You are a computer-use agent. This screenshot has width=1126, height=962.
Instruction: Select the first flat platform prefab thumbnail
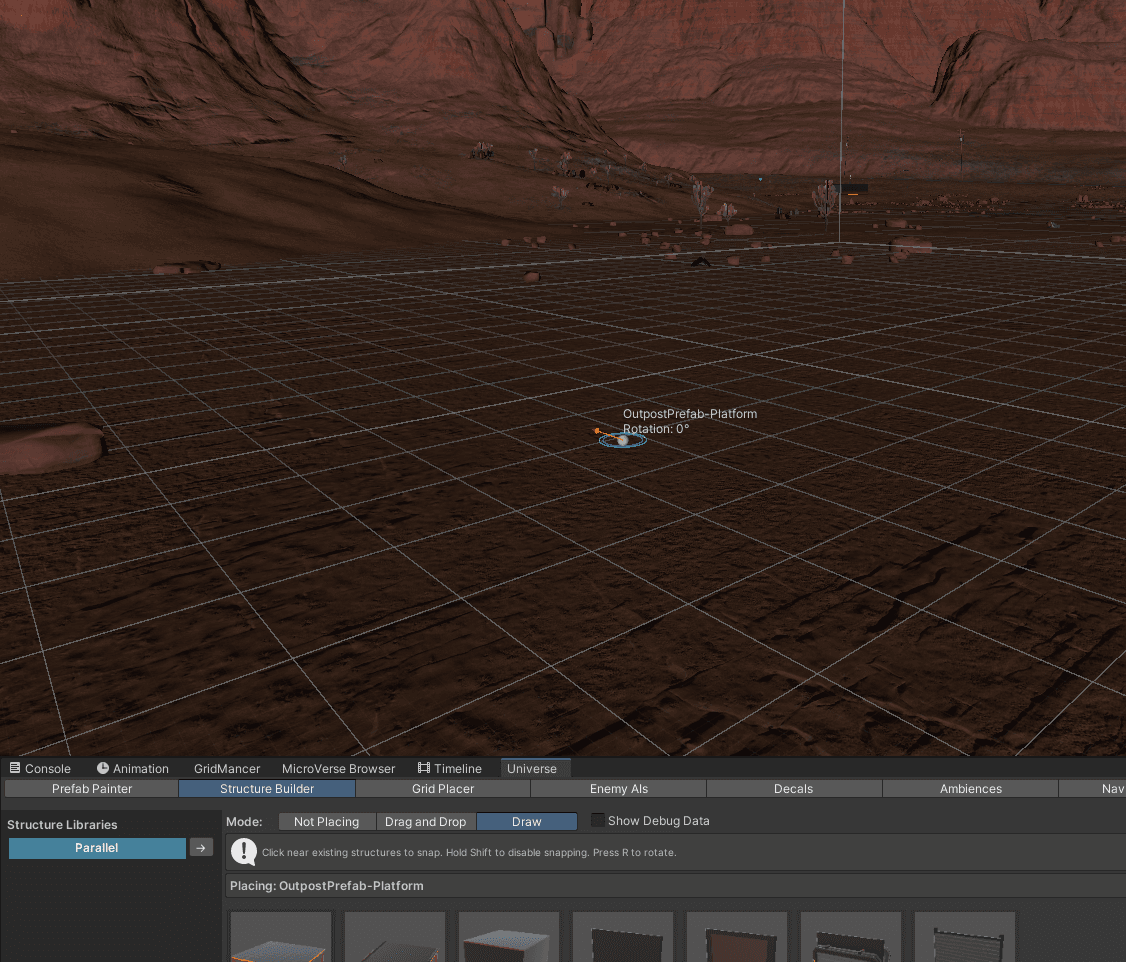[280, 940]
